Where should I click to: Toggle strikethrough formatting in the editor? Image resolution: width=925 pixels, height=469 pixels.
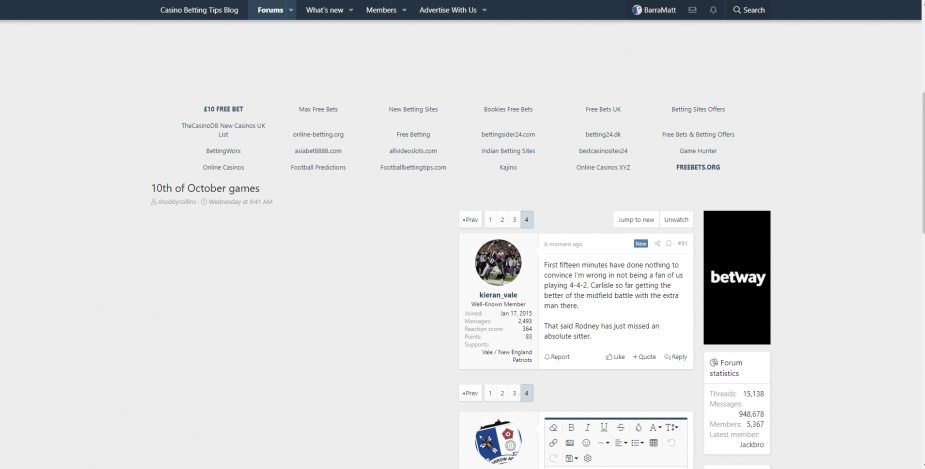620,427
